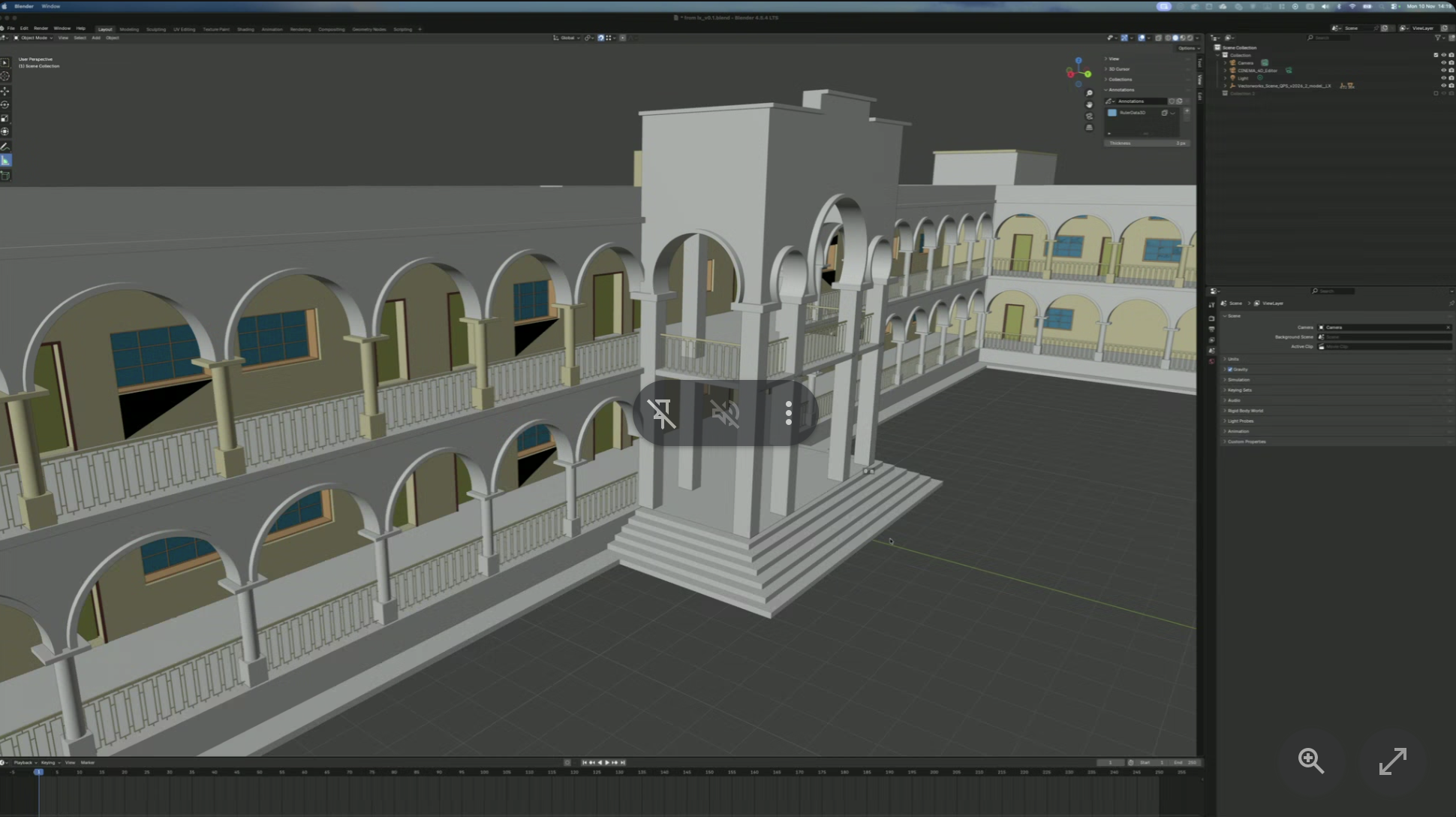The height and width of the screenshot is (817, 1456).
Task: Open the World properties tab icon
Action: (x=1211, y=361)
